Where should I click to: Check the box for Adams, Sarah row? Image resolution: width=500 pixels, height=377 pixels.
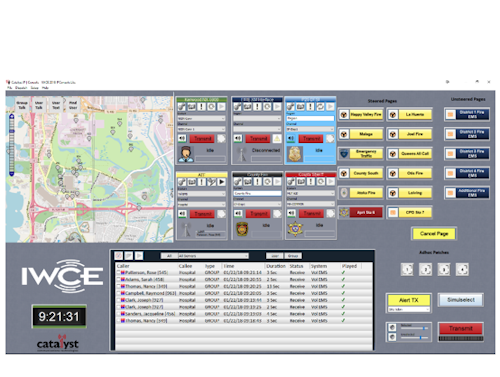118,279
